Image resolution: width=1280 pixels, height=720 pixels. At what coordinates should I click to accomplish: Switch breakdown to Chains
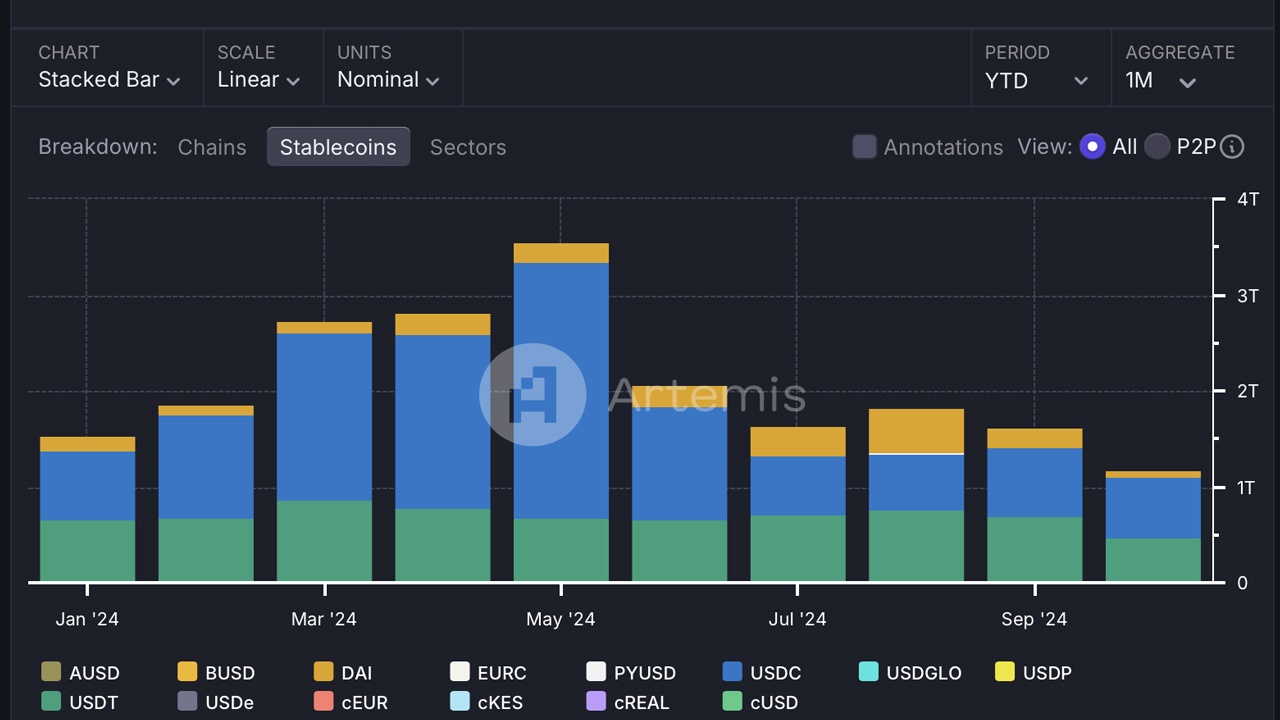[x=211, y=147]
